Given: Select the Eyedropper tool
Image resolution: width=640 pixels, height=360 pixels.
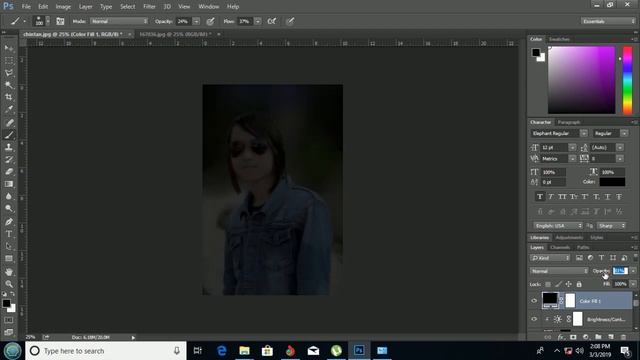Looking at the screenshot, I should coord(9,109).
